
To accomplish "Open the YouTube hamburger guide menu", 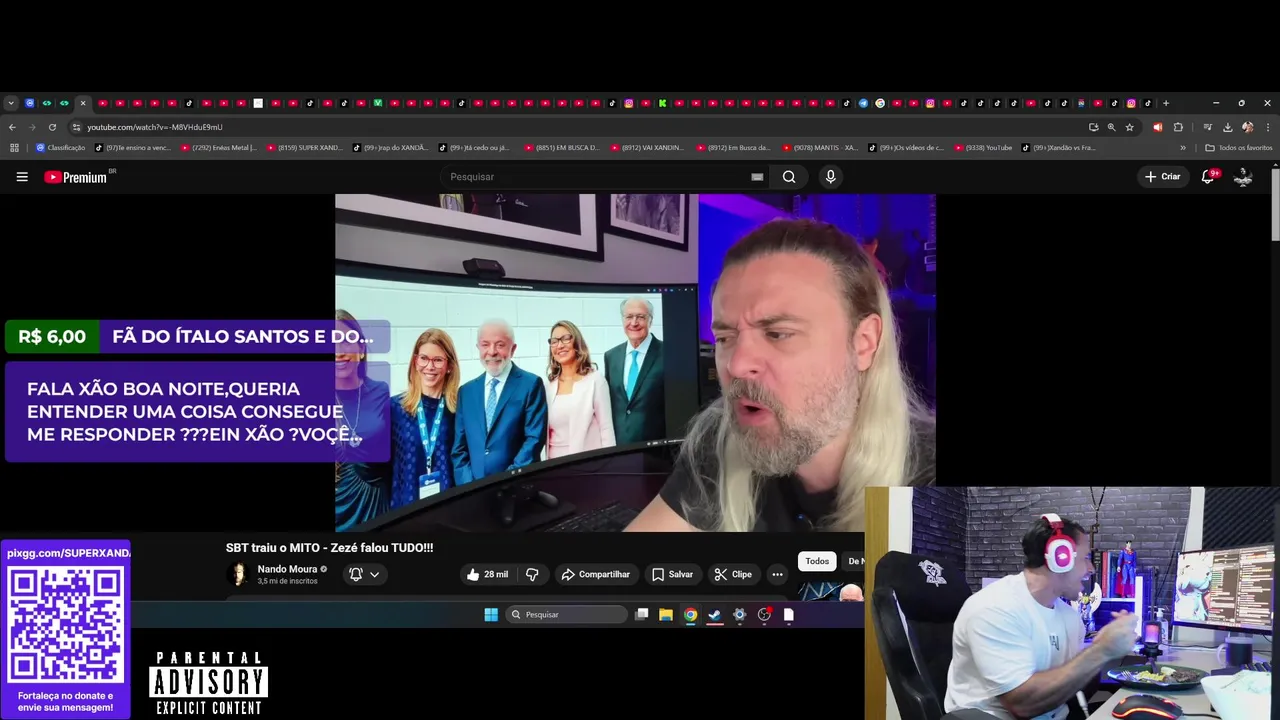I will (22, 177).
